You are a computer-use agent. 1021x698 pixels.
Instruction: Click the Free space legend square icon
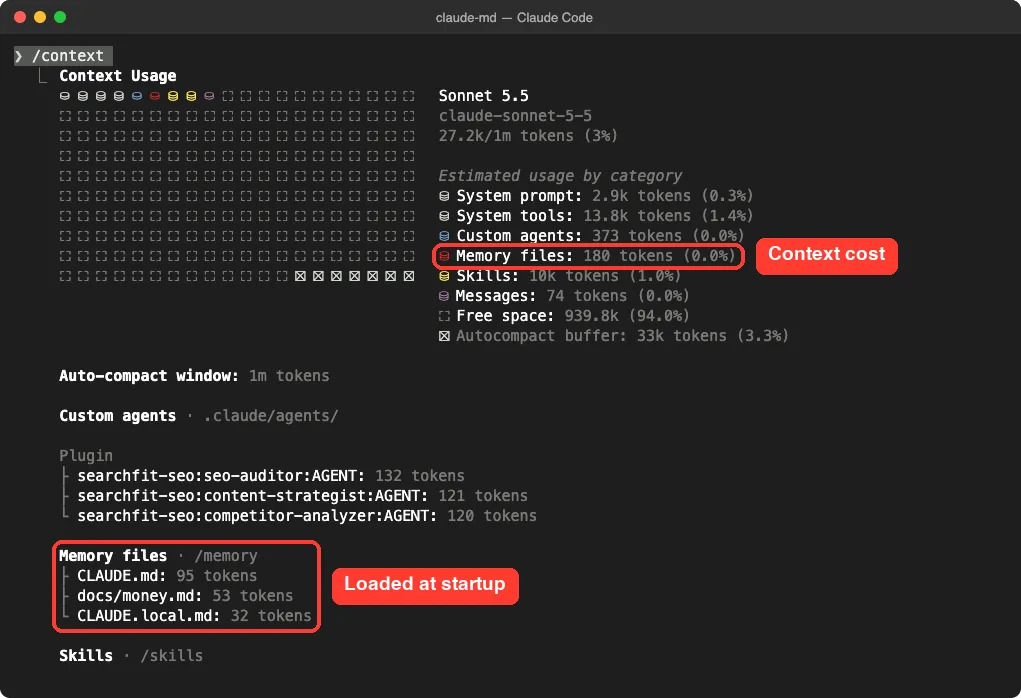pos(444,316)
